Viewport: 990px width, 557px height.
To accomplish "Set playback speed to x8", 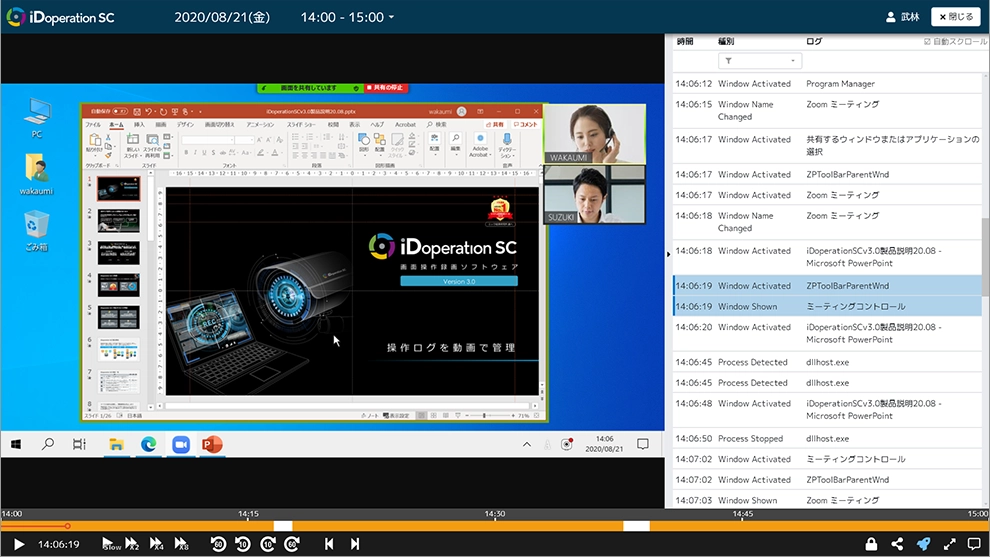I will click(181, 544).
